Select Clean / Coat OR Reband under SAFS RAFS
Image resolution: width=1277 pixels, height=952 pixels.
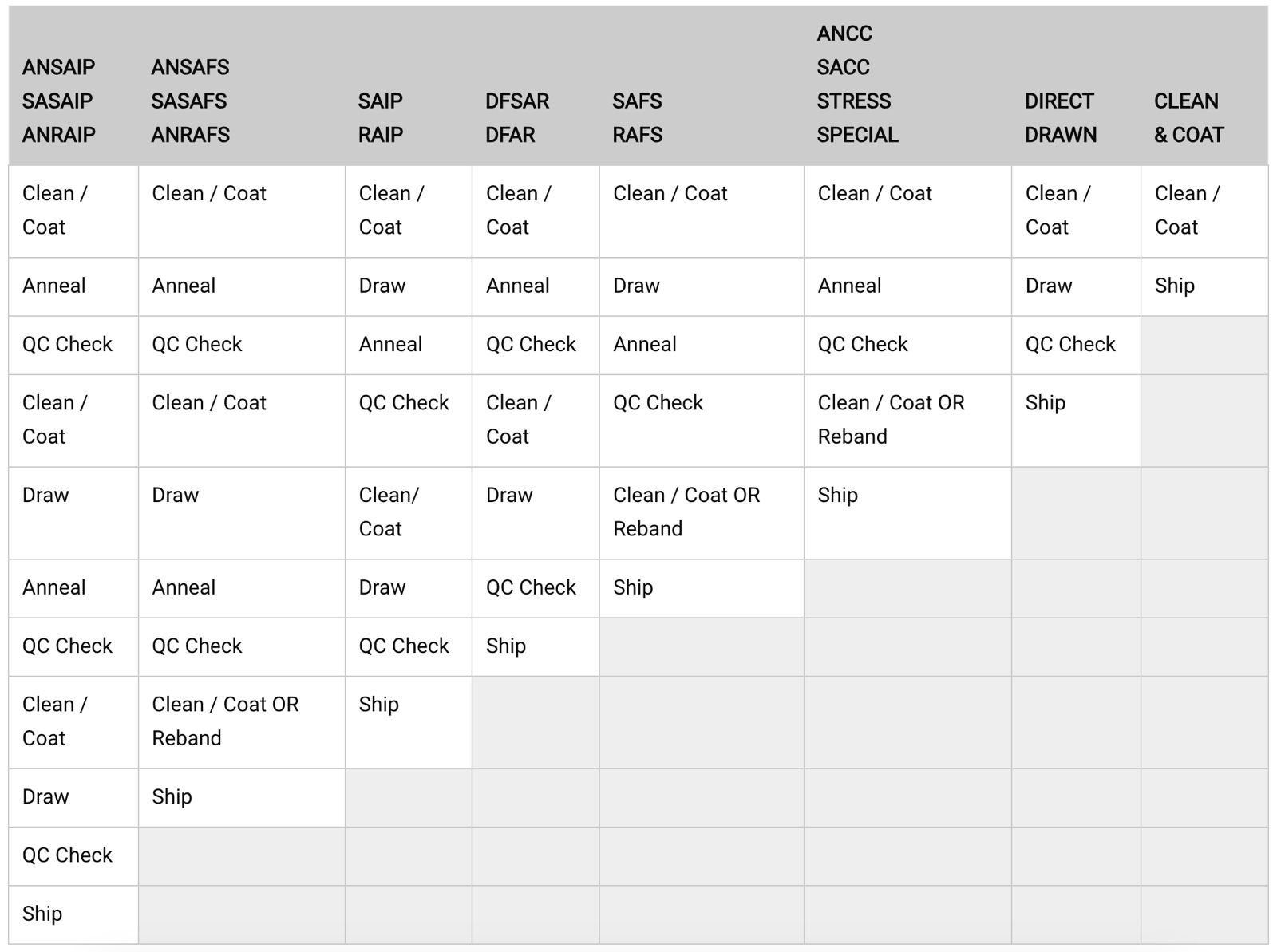pyautogui.click(x=686, y=512)
